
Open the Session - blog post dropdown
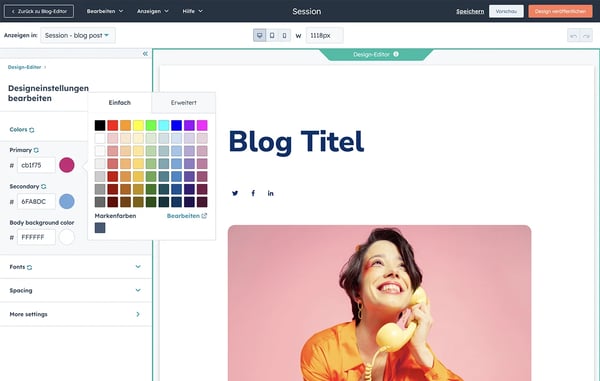(x=78, y=36)
